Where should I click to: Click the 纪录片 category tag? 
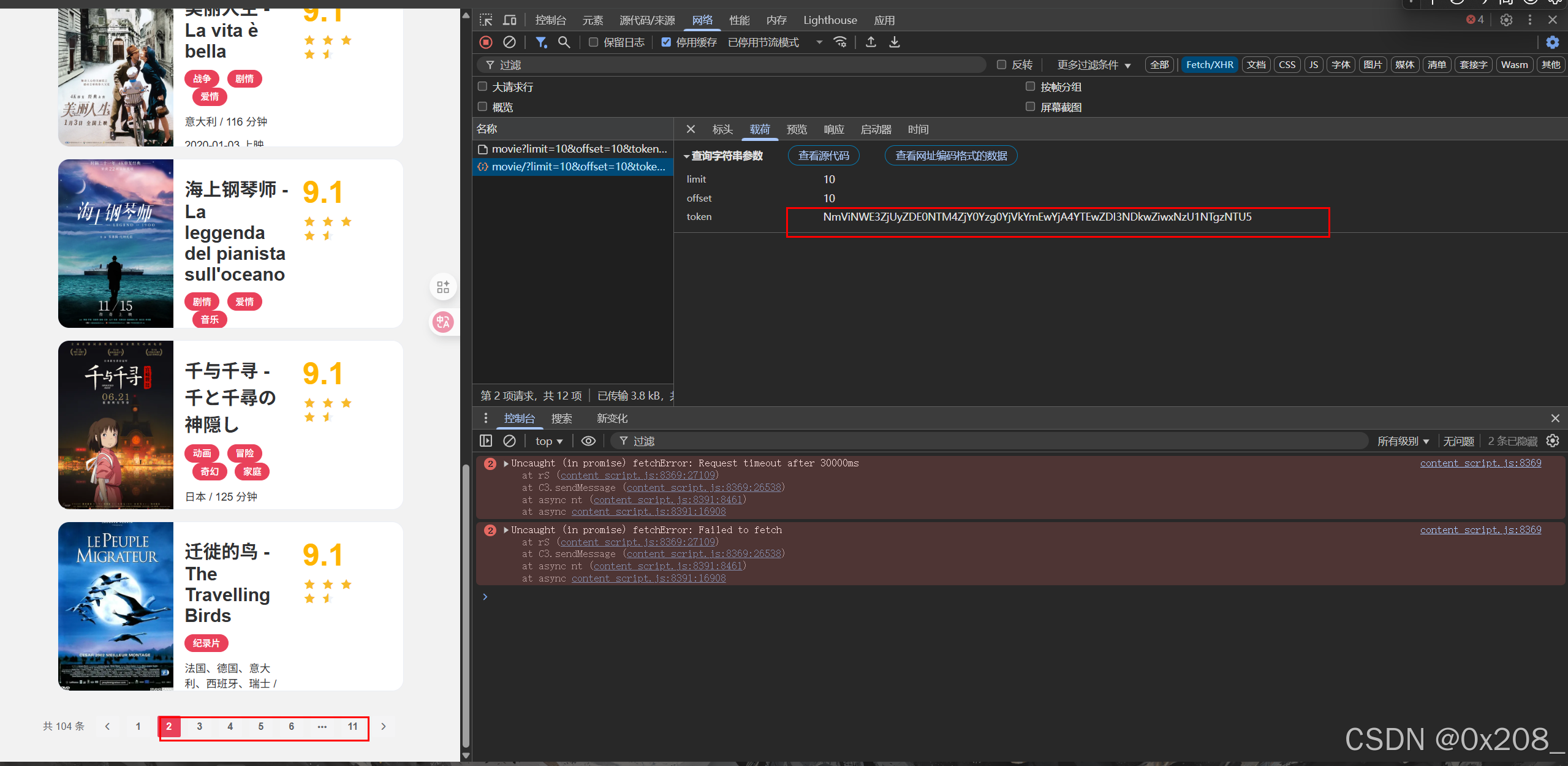click(206, 643)
